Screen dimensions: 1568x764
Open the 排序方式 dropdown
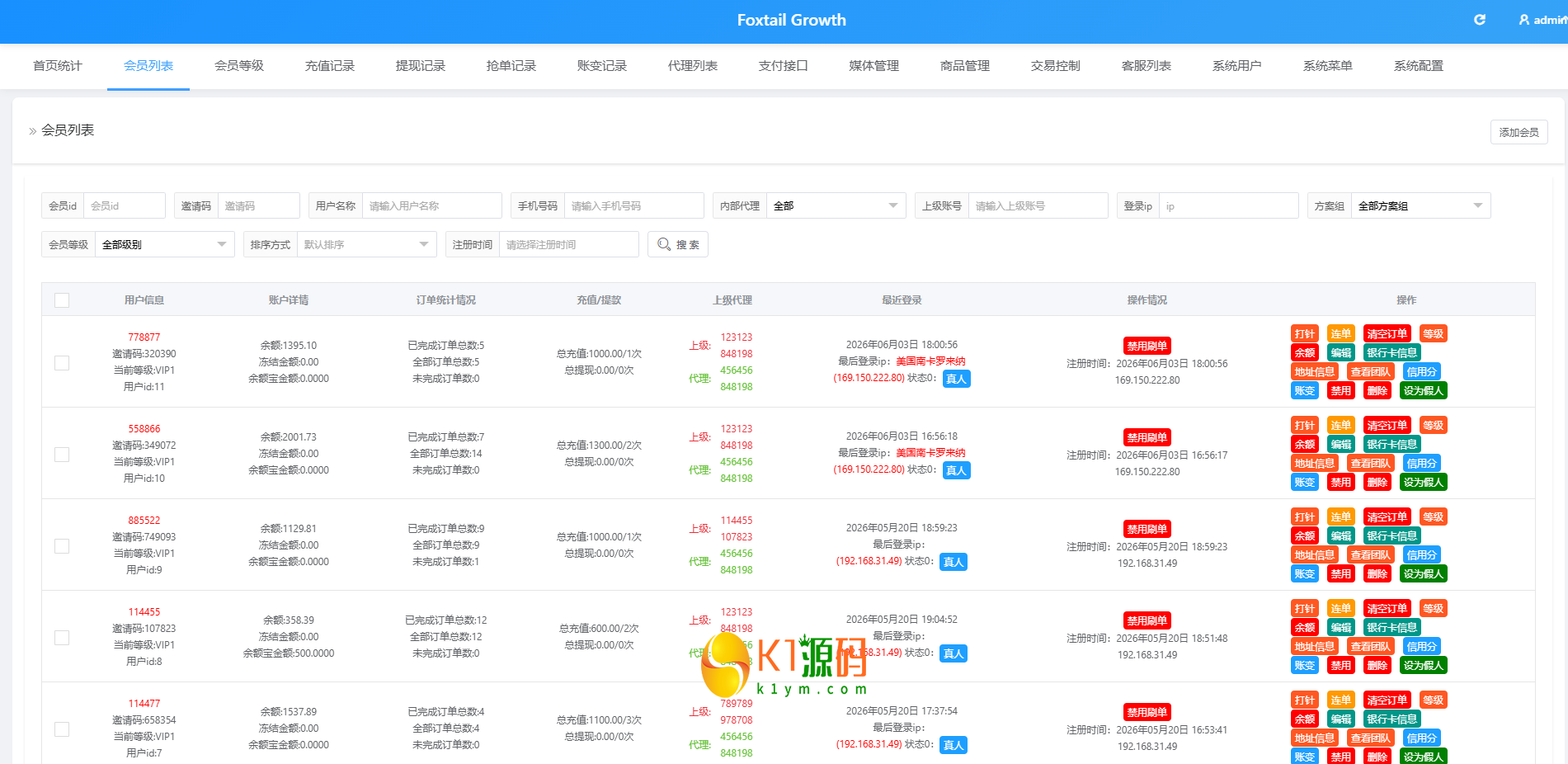(x=366, y=244)
